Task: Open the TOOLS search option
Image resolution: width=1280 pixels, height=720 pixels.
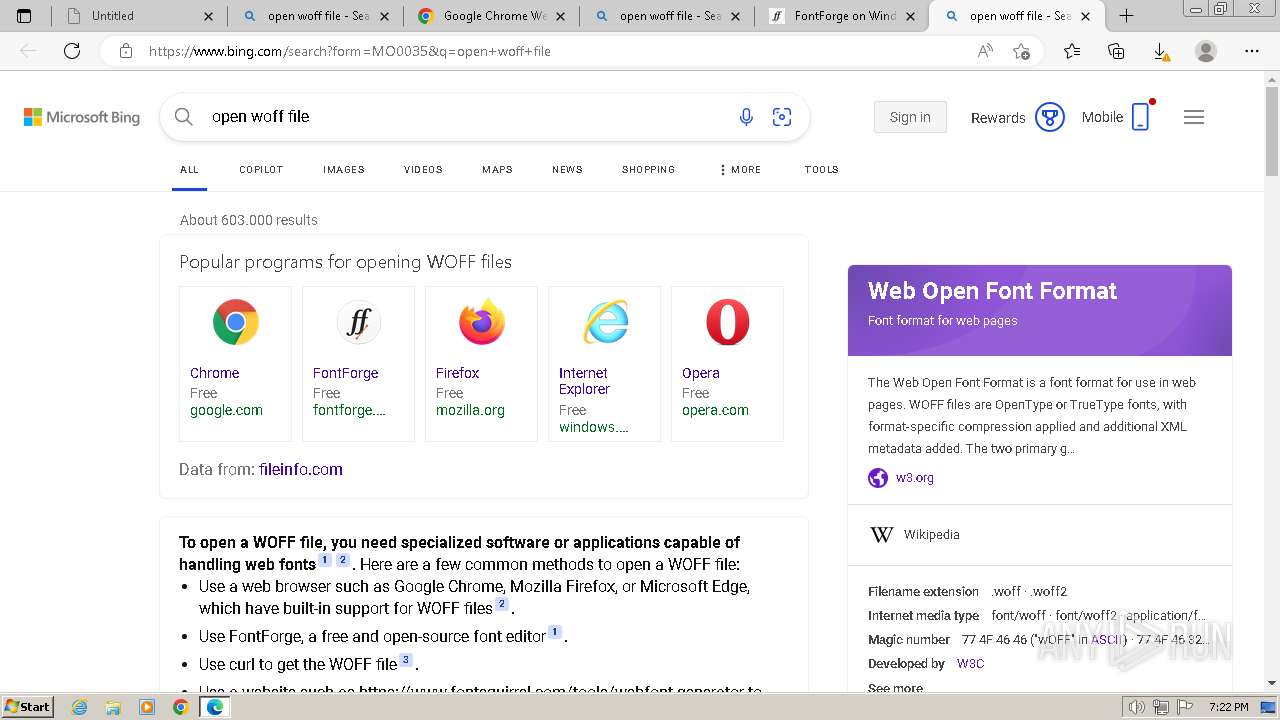Action: pos(821,170)
